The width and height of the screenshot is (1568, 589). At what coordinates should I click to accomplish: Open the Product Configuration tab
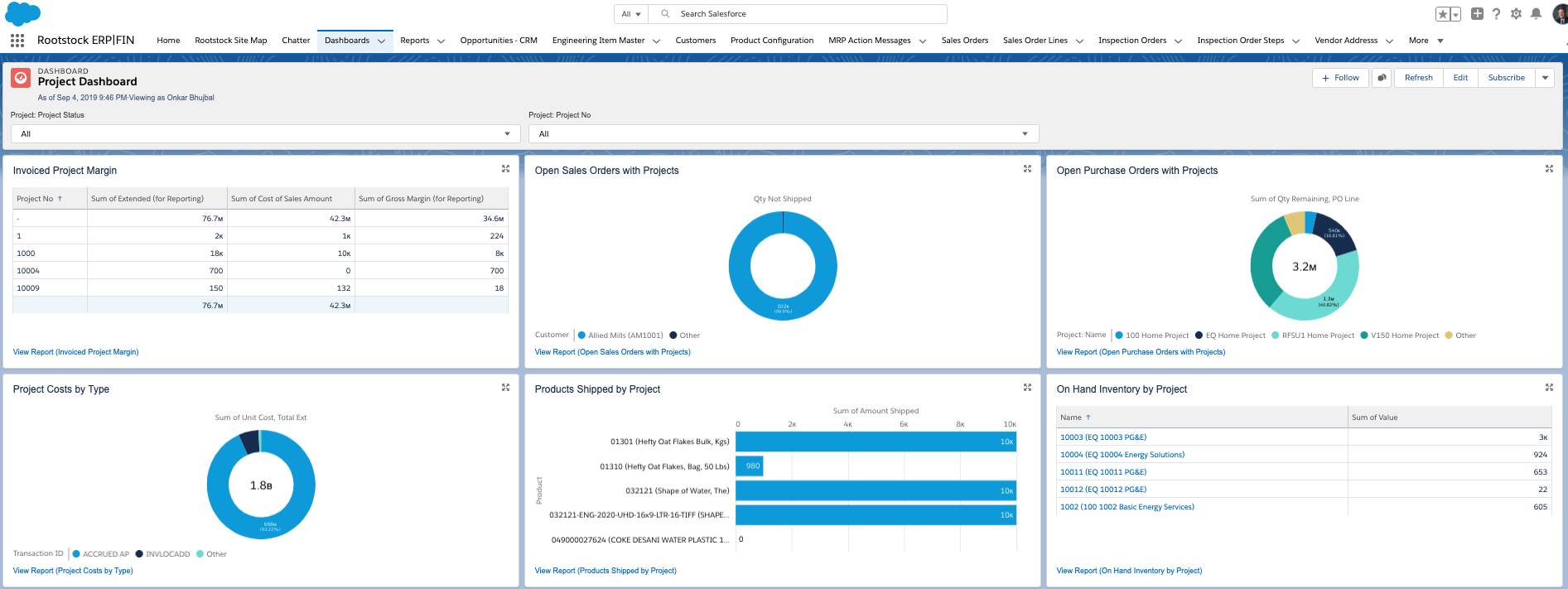coord(772,41)
